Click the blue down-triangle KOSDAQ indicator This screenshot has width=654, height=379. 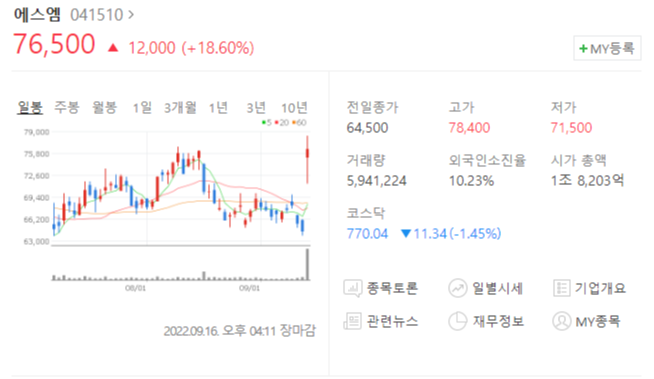coord(406,233)
